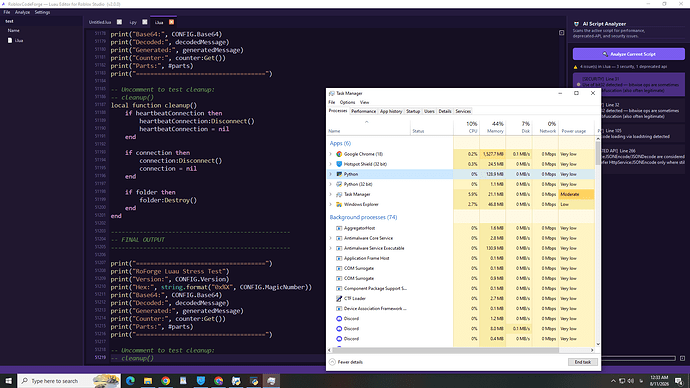This screenshot has height=388, width=690.
Task: Open Task Manager Options menu
Action: [x=347, y=102]
